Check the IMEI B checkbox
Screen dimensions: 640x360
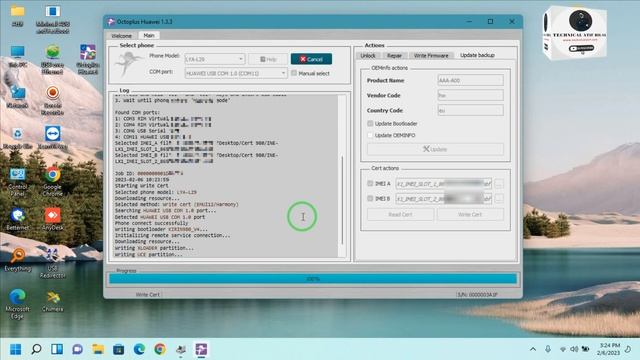(370, 198)
